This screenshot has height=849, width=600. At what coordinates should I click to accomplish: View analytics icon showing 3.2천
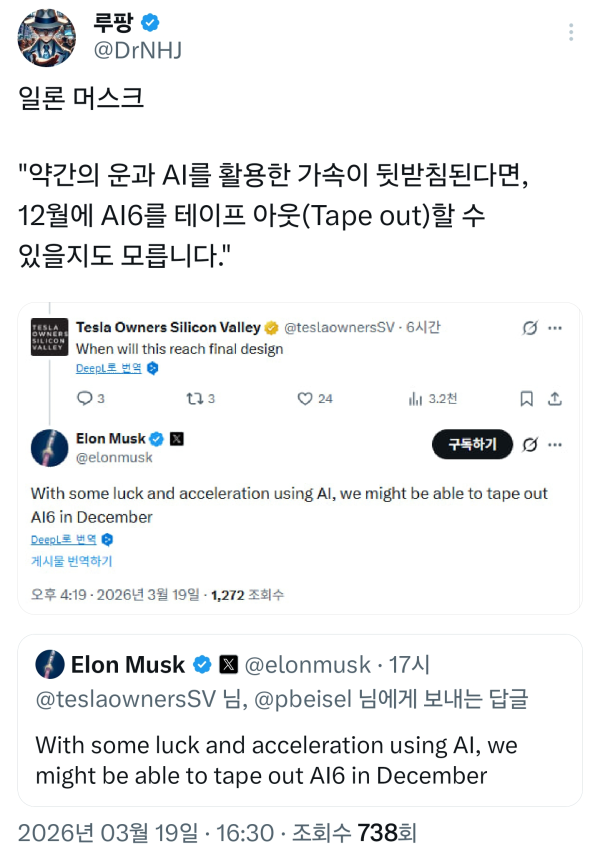point(416,399)
